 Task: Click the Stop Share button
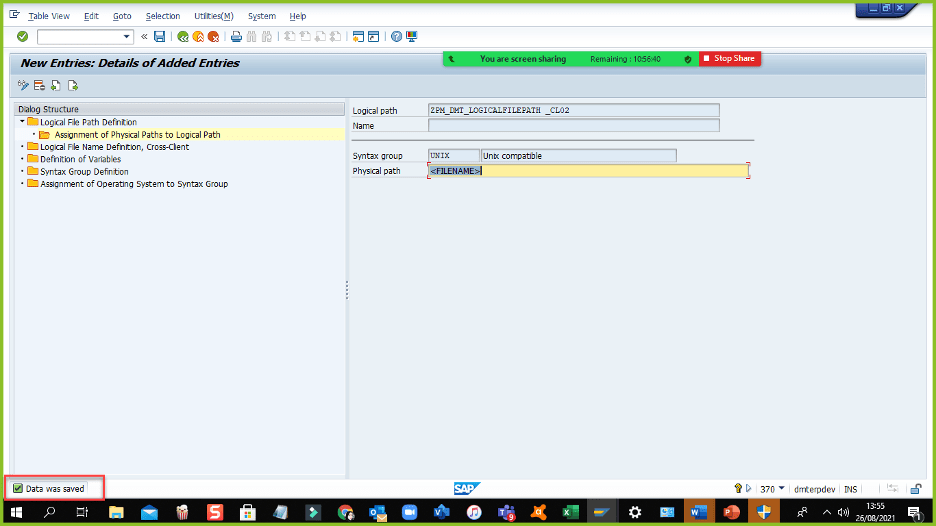click(x=730, y=59)
